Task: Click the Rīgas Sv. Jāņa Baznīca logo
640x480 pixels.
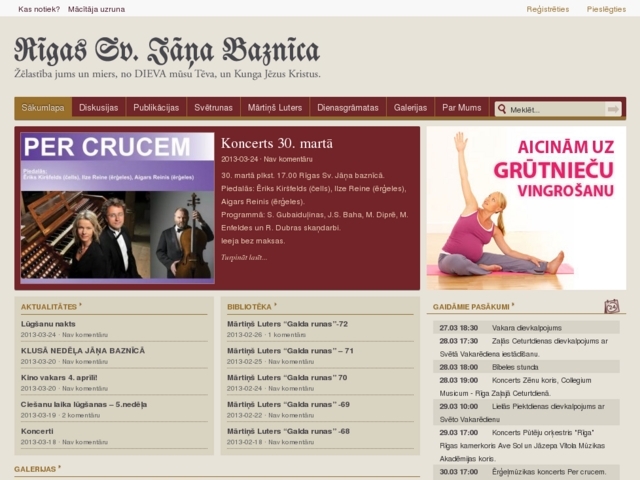Action: (167, 52)
